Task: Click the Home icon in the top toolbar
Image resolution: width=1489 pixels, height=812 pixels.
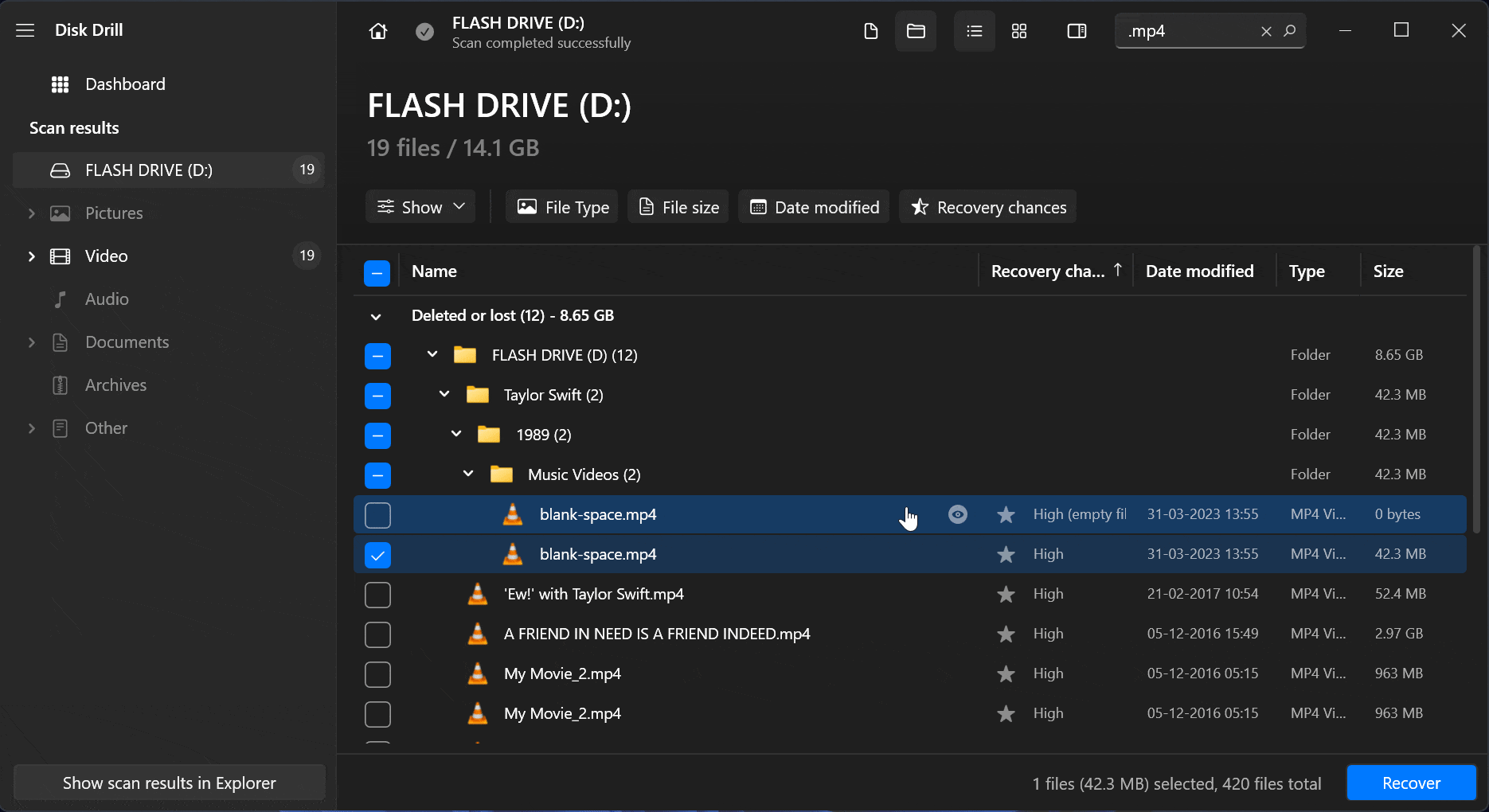Action: [x=377, y=31]
